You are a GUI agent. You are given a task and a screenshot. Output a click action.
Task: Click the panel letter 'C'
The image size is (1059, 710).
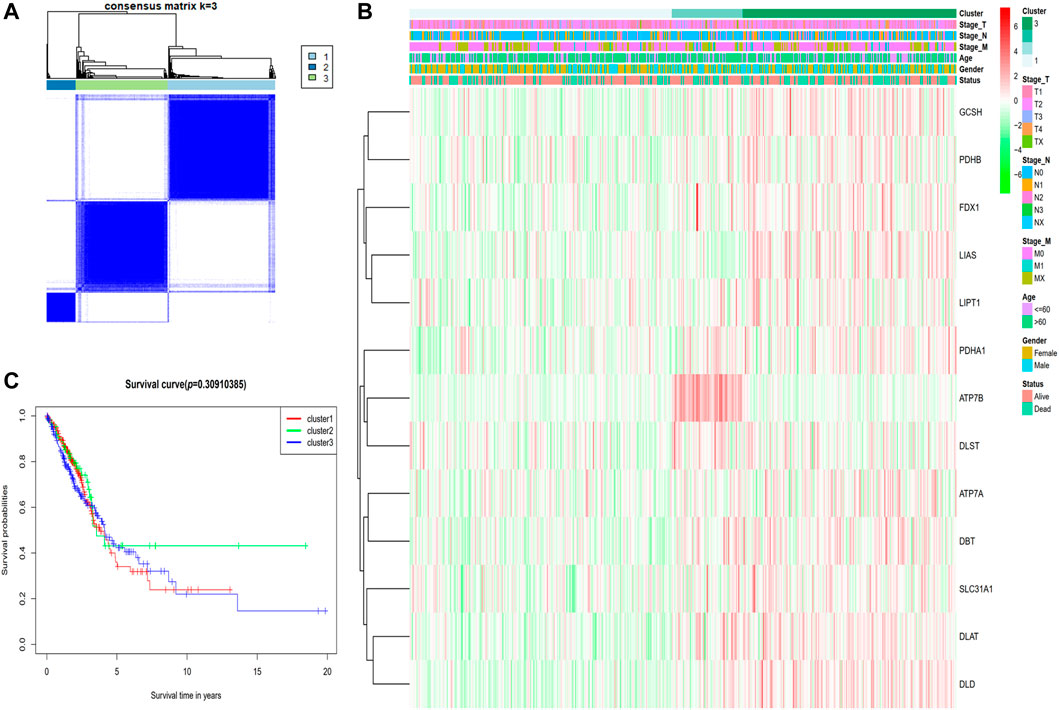(11, 382)
